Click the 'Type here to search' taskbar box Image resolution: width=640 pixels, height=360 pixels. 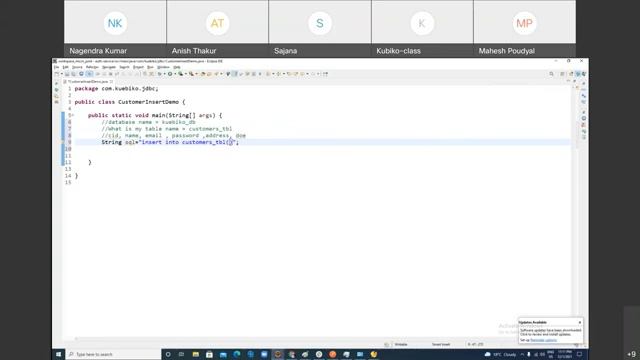(x=113, y=354)
